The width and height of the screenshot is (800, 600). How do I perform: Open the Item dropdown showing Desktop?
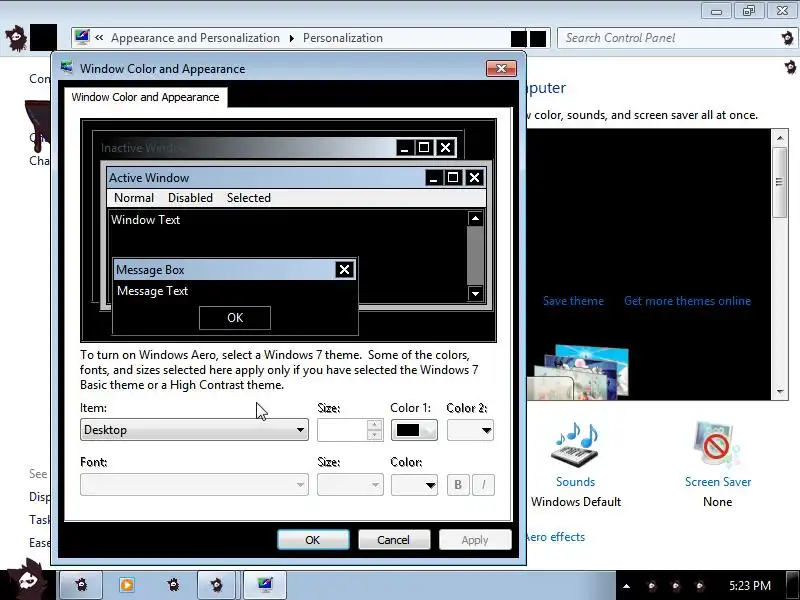pos(194,430)
